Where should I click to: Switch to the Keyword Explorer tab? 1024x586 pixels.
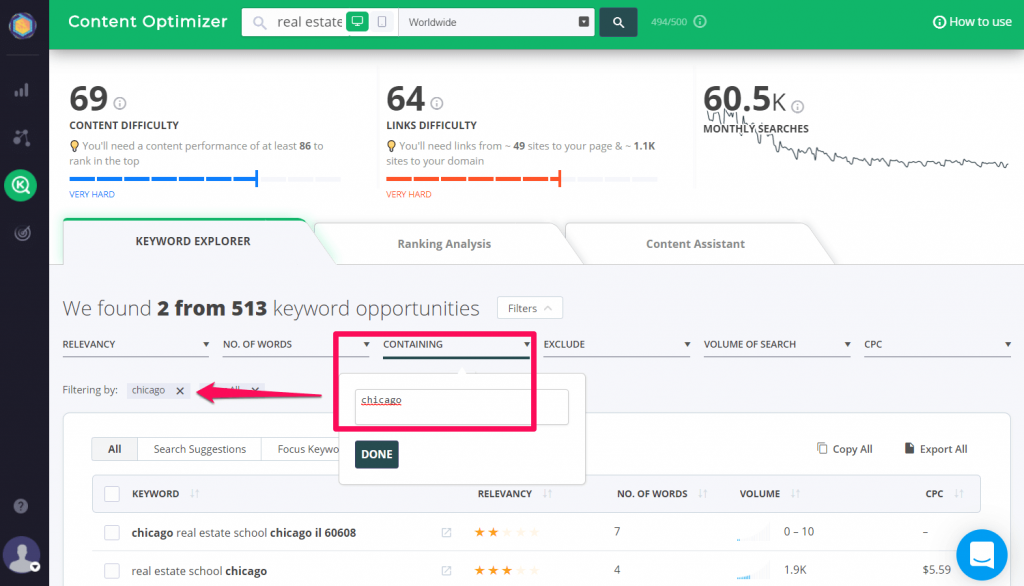193,241
